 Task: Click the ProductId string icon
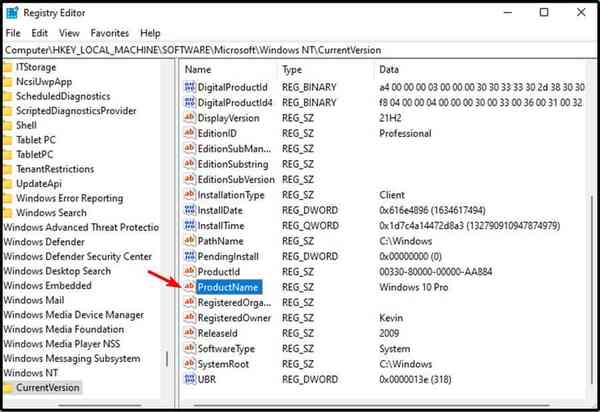point(190,271)
